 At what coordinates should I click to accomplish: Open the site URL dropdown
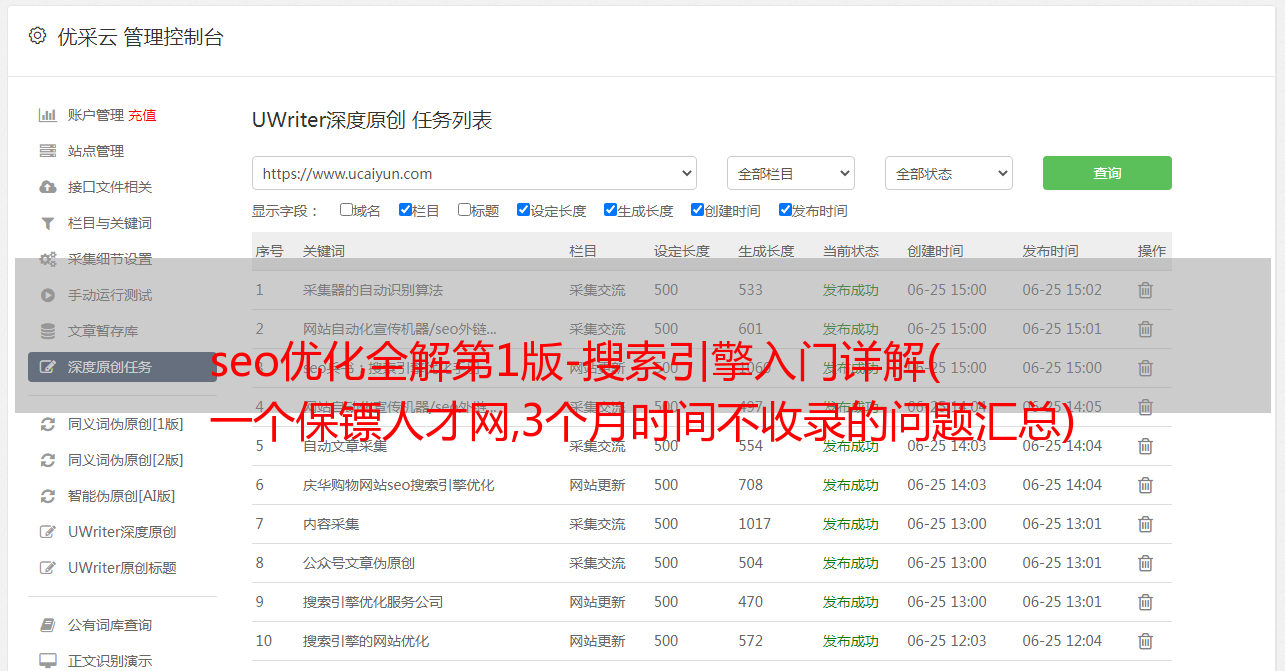474,173
